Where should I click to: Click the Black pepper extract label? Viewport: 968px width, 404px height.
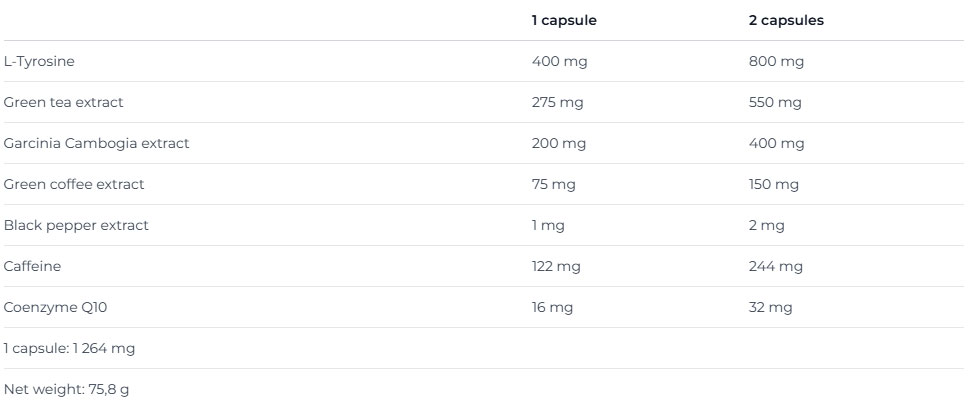click(76, 225)
